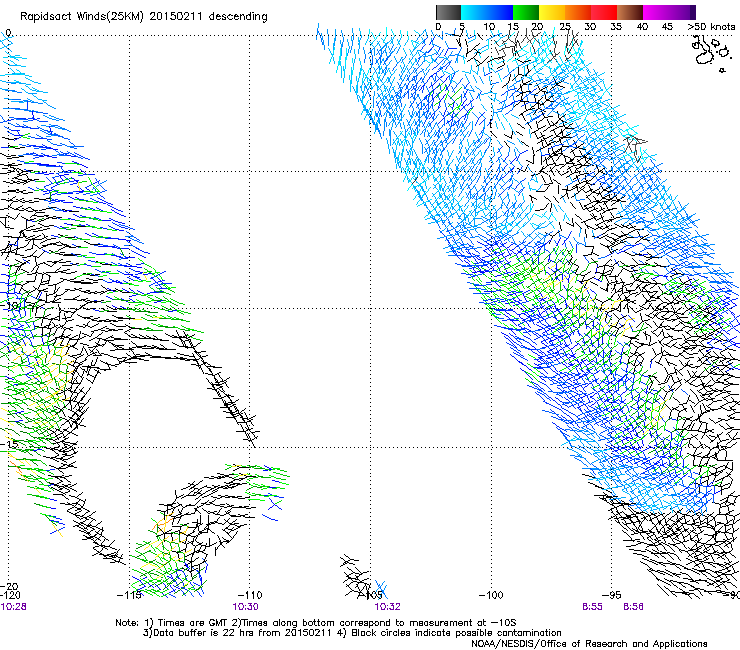The height and width of the screenshot is (650, 740).
Task: Click the green 15-20 knots legend segment
Action: (x=526, y=12)
